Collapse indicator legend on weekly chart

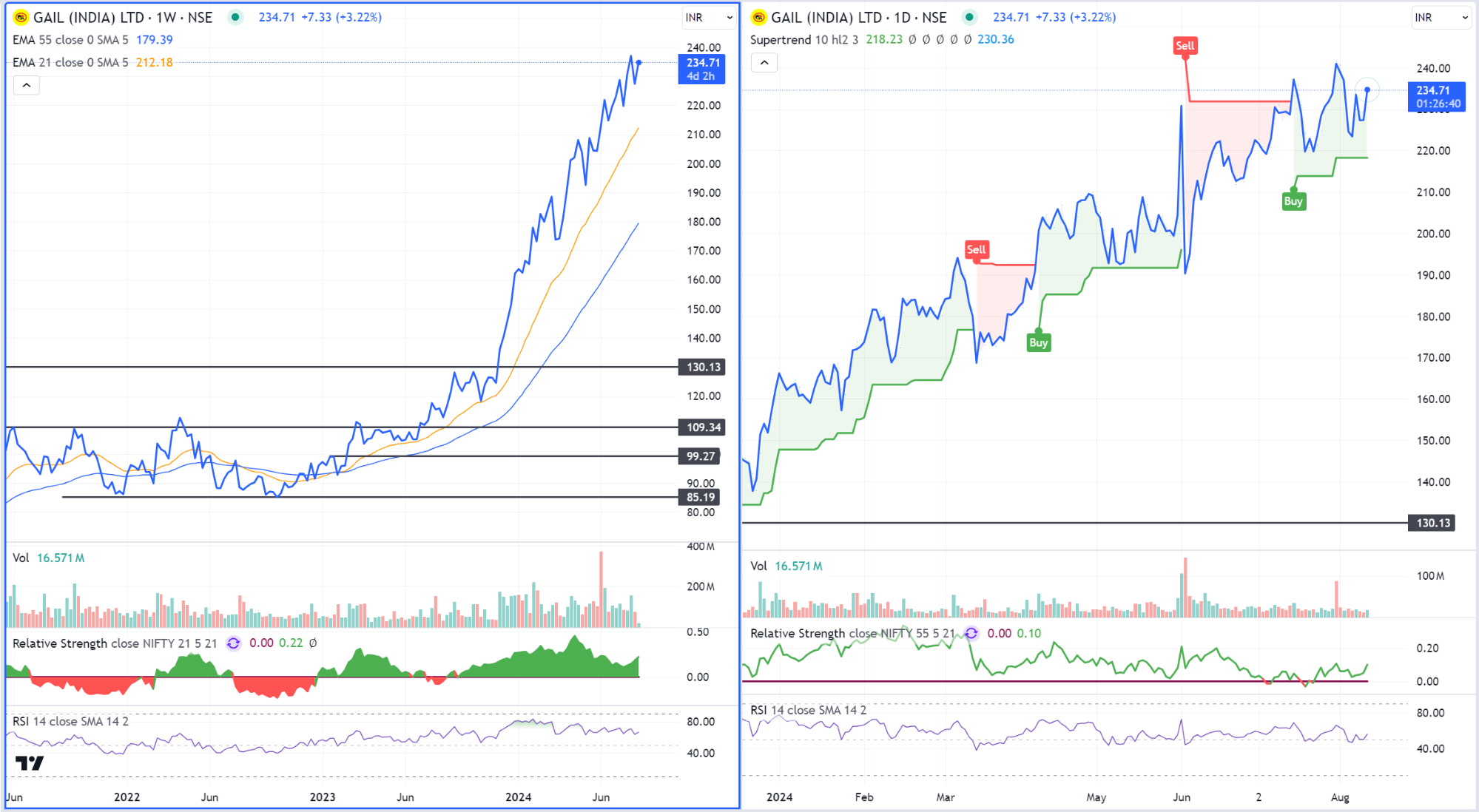(27, 85)
